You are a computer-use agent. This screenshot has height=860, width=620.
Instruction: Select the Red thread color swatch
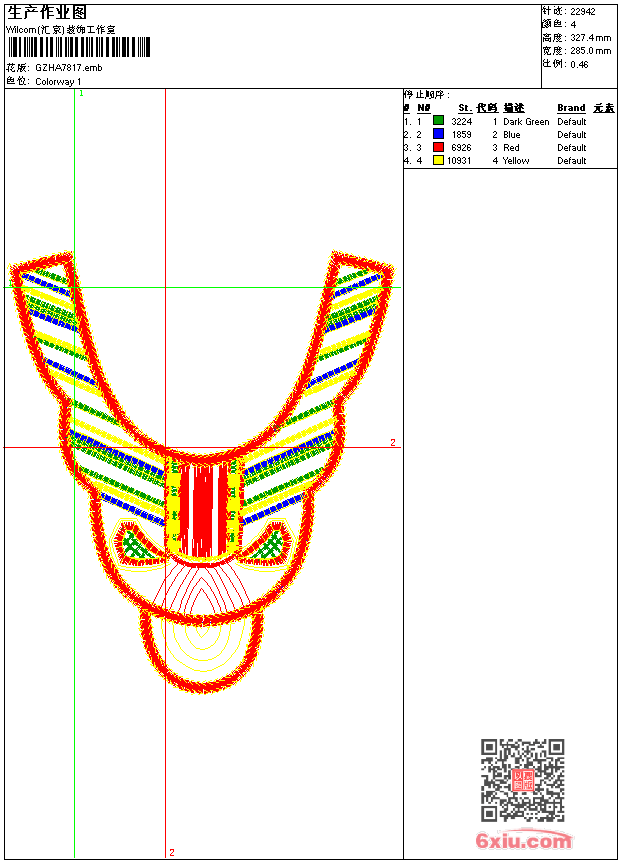[x=438, y=147]
